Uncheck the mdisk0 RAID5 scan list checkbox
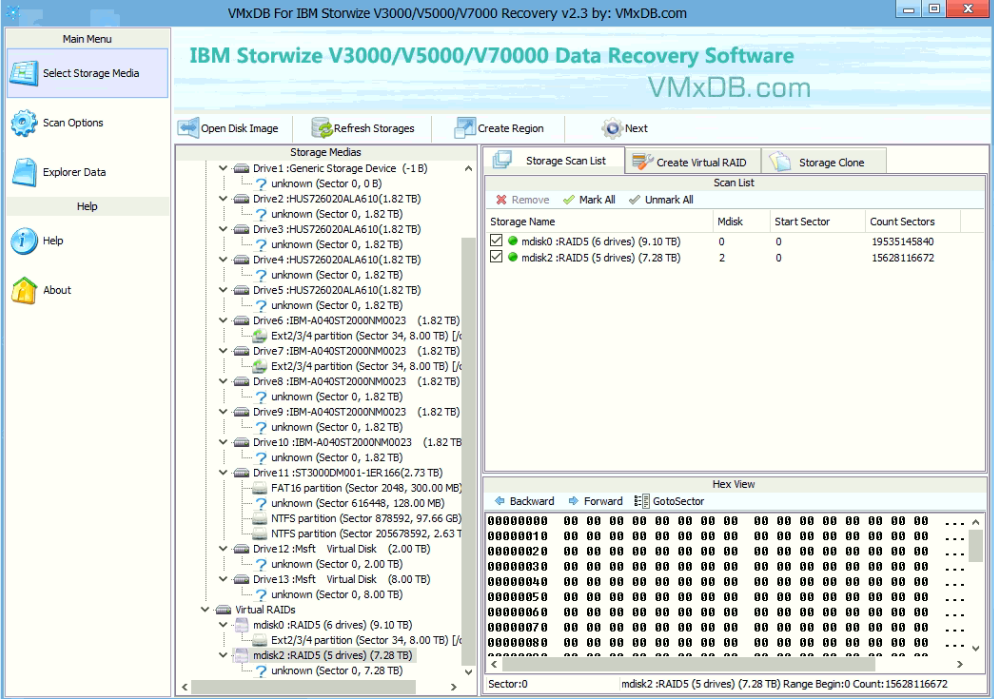This screenshot has height=699, width=994. (x=496, y=241)
